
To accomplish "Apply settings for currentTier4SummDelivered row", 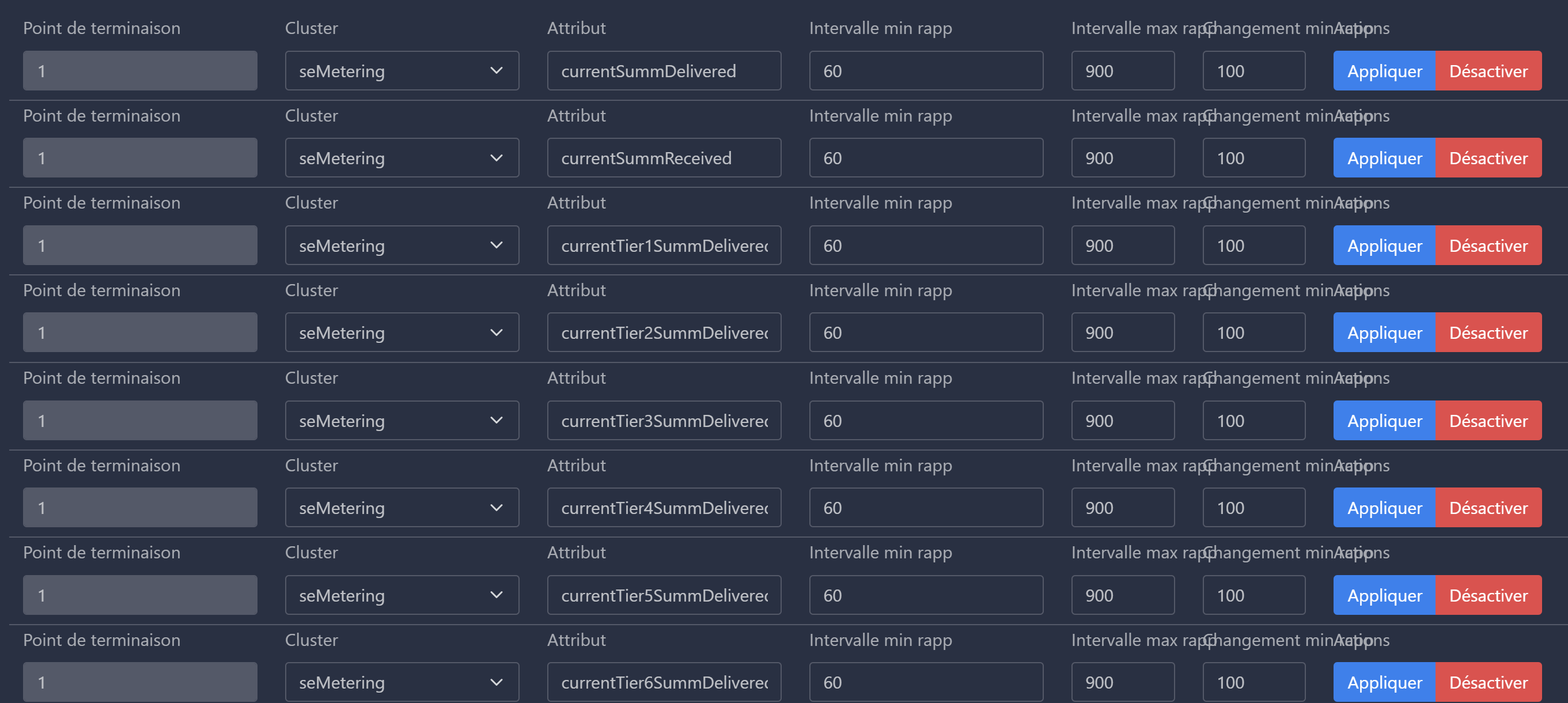I will pyautogui.click(x=1384, y=507).
